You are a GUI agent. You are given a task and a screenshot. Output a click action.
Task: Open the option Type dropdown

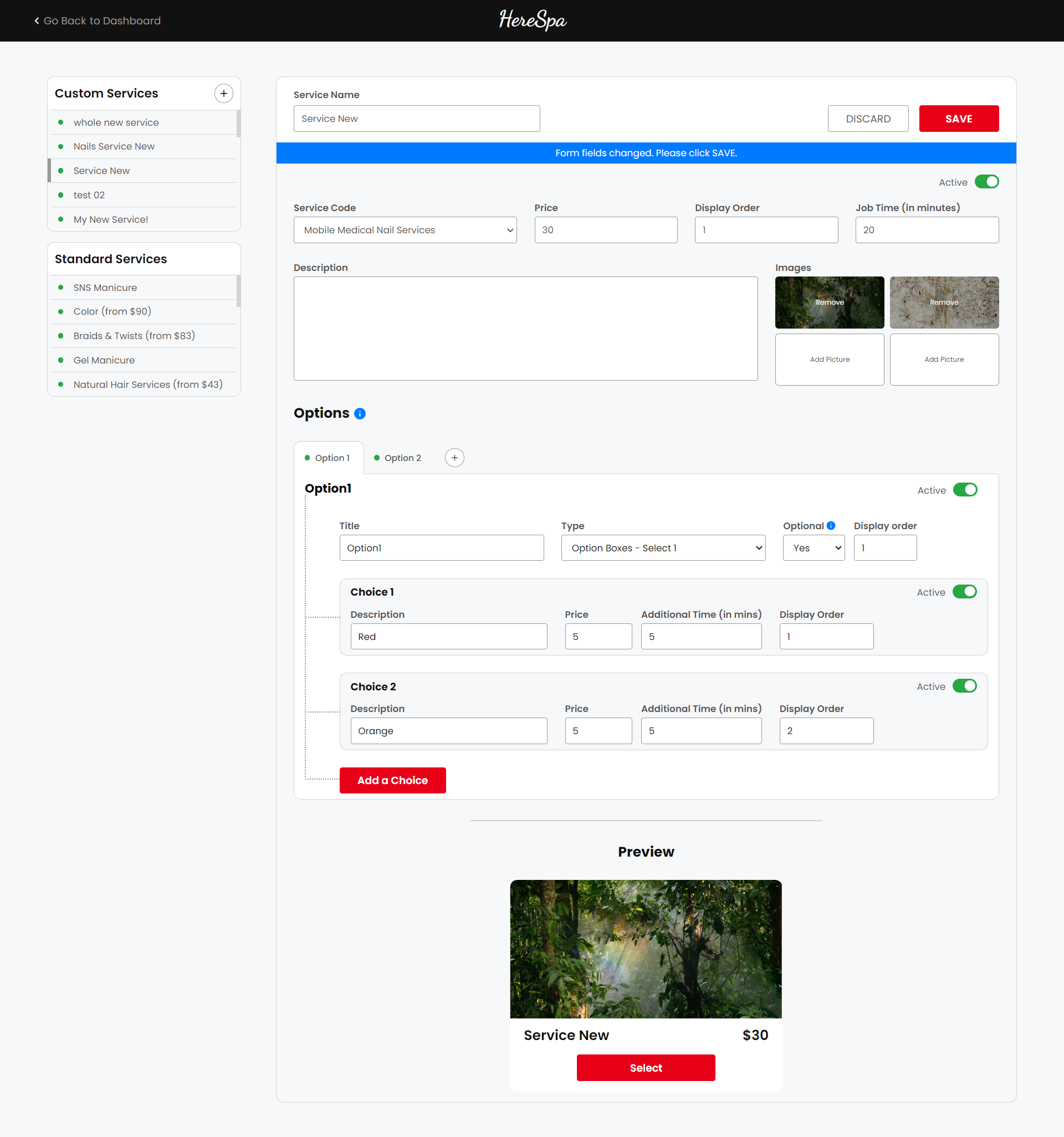tap(663, 548)
